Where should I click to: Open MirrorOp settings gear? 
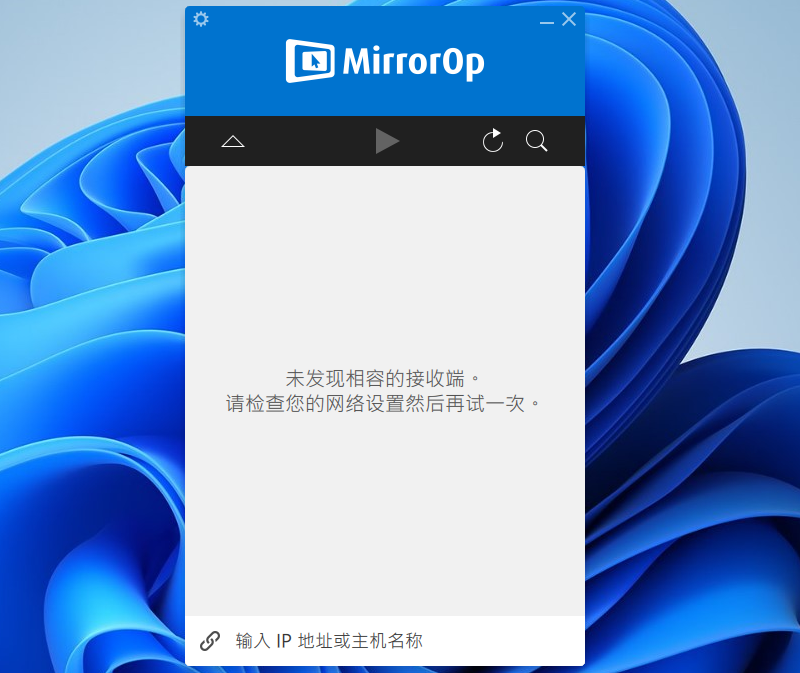tap(201, 19)
